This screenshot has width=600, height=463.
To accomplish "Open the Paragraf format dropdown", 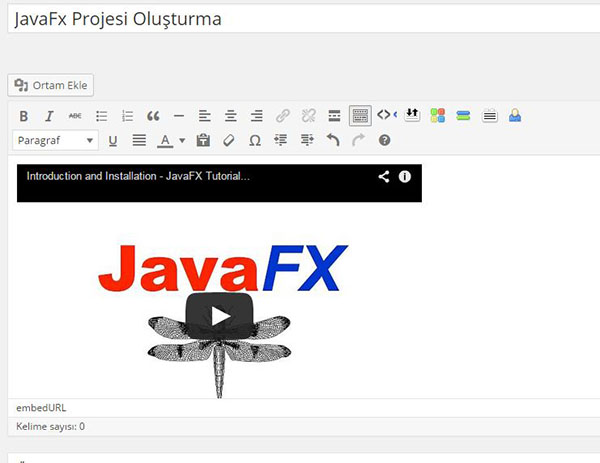I will tap(56, 141).
